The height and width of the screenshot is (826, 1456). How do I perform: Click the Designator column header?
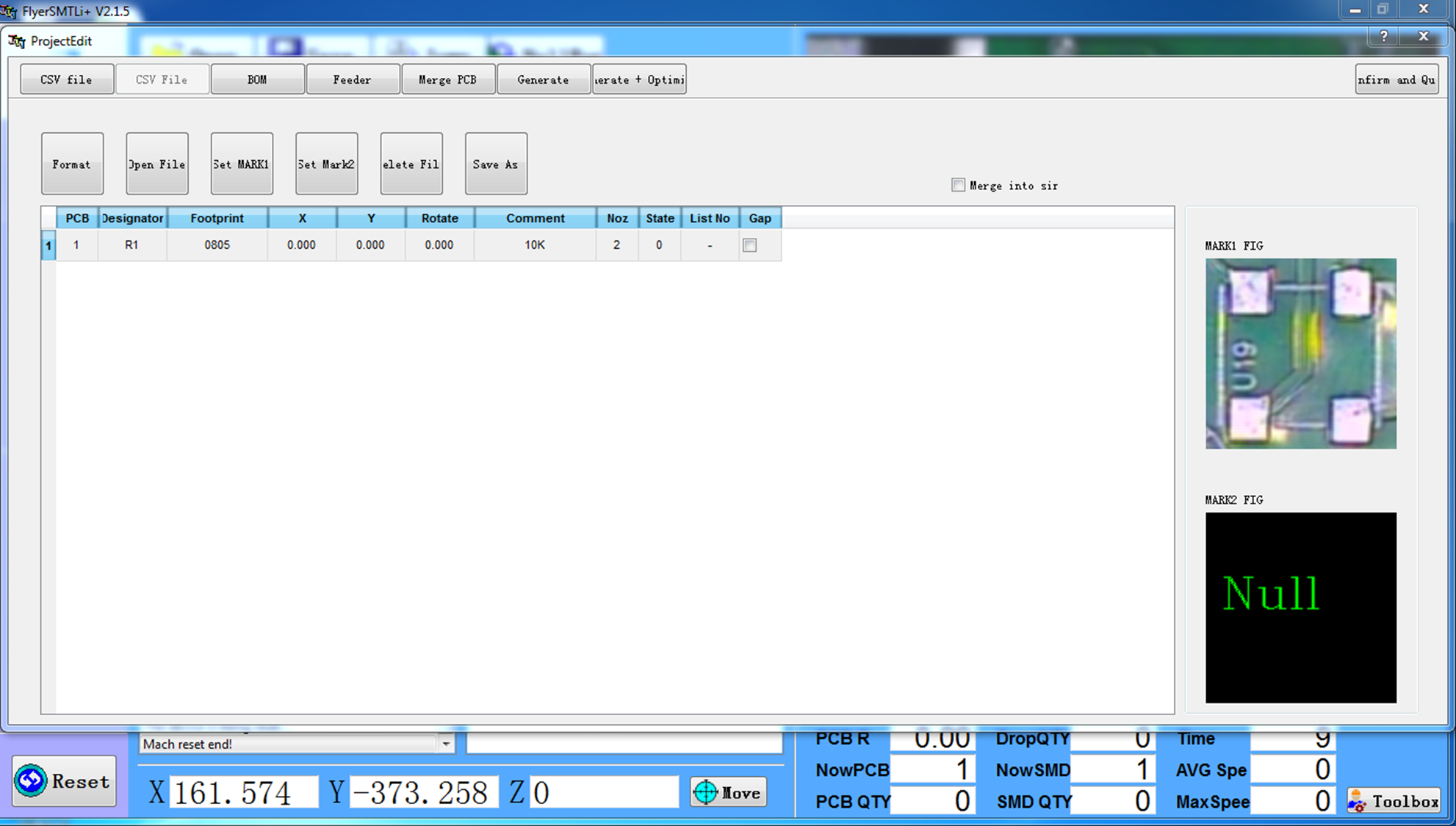[x=132, y=218]
